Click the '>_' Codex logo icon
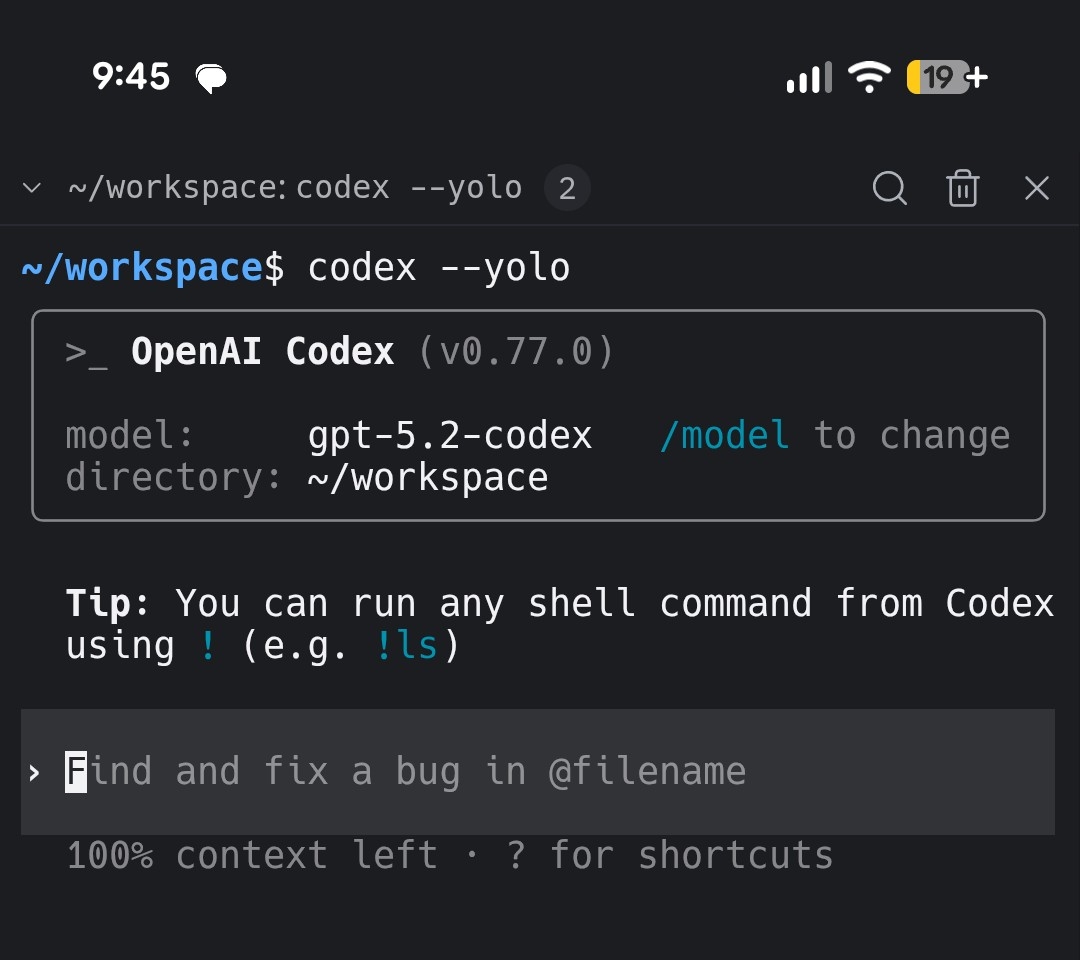1080x960 pixels. coord(86,353)
